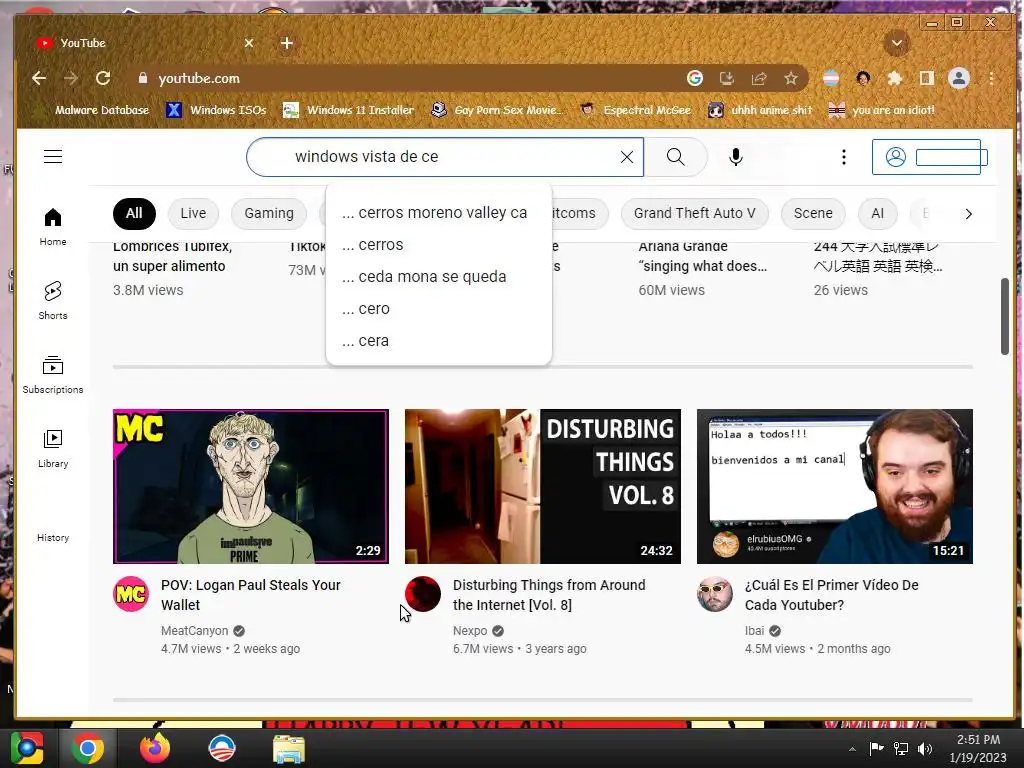The image size is (1024, 768).
Task: Open Logan Paul Steals Your Wallet thumbnail
Action: tap(251, 487)
